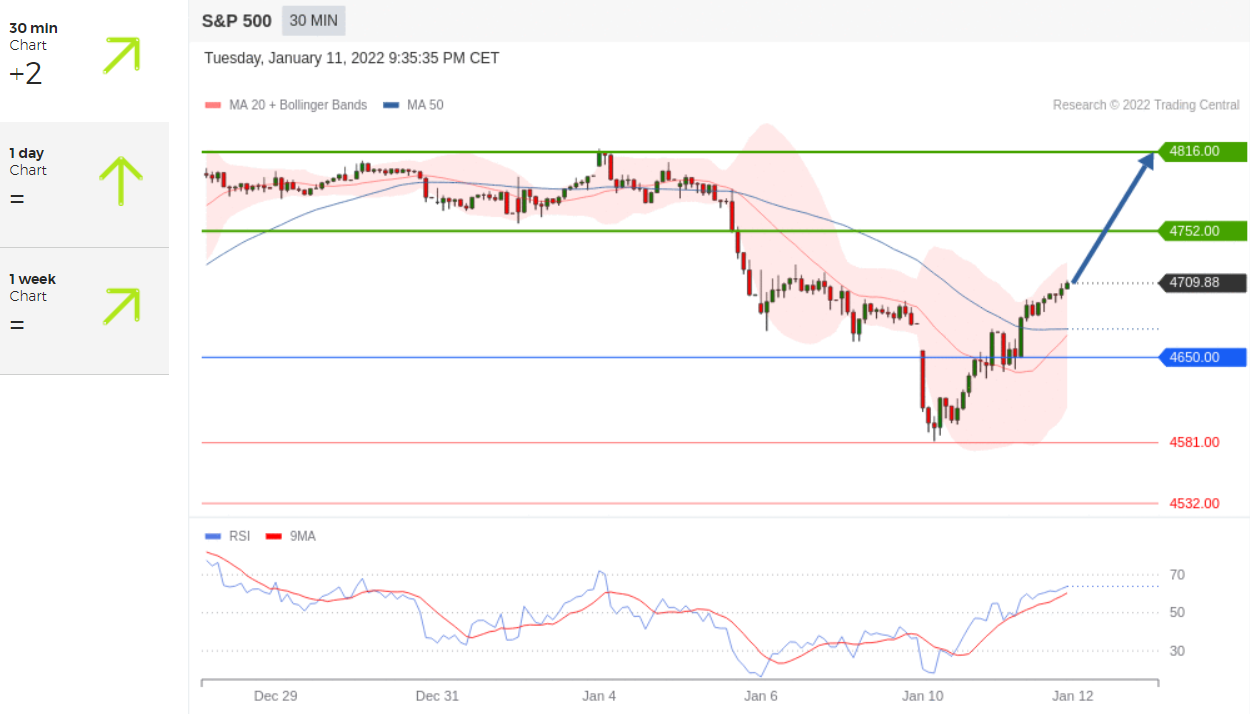Click the 4816.00 resistance price label

point(1202,152)
